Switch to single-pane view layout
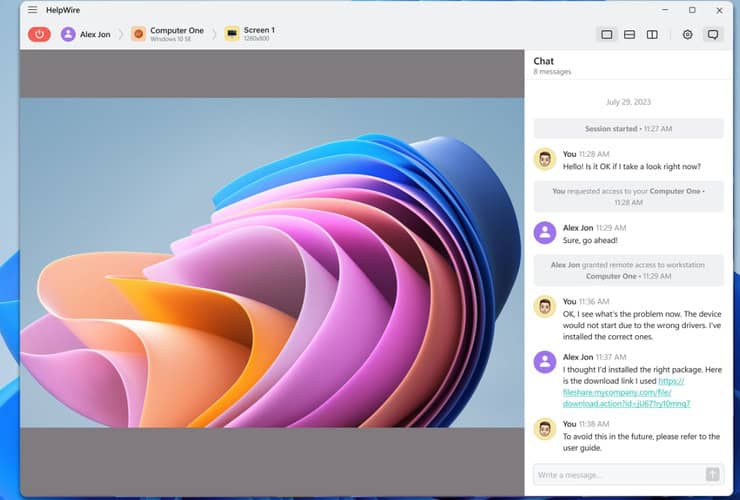740x500 pixels. tap(607, 34)
